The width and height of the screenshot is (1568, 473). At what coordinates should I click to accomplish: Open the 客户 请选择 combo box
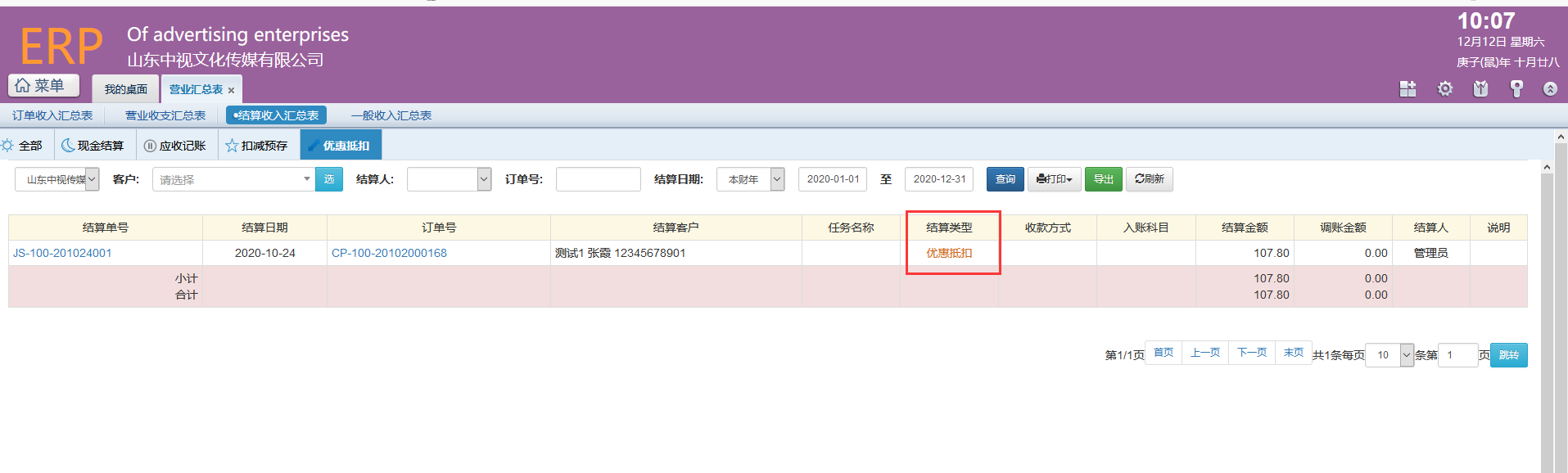click(x=233, y=179)
